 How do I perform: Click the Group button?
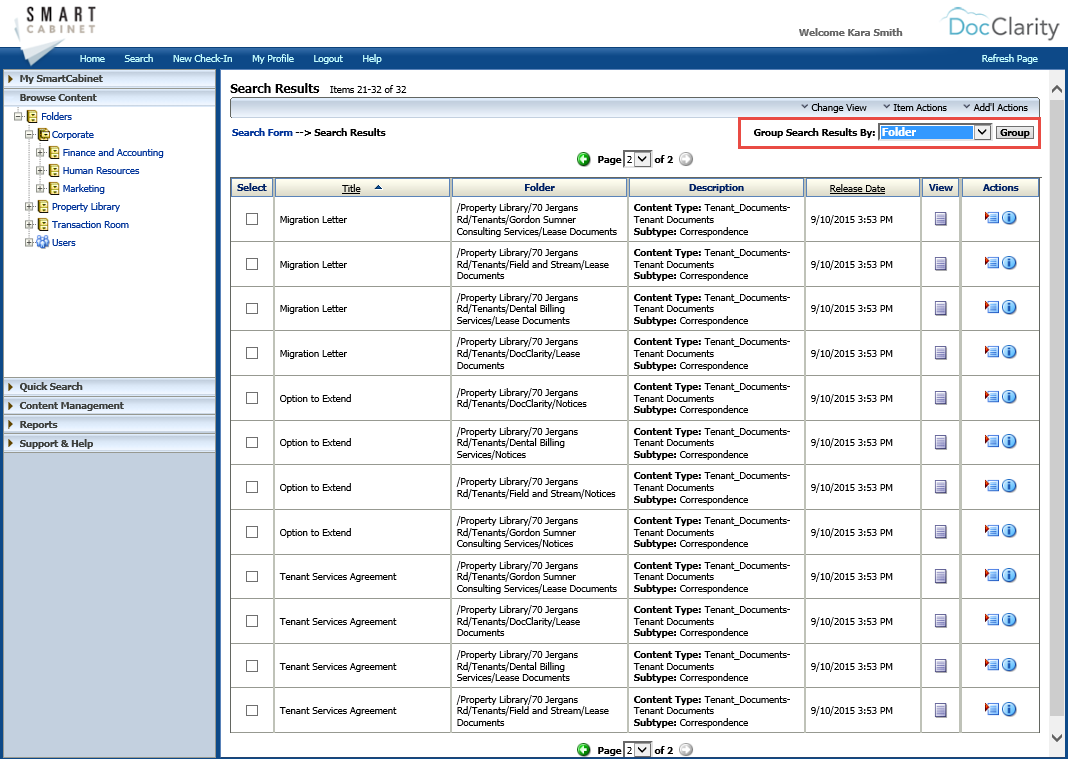point(1015,131)
